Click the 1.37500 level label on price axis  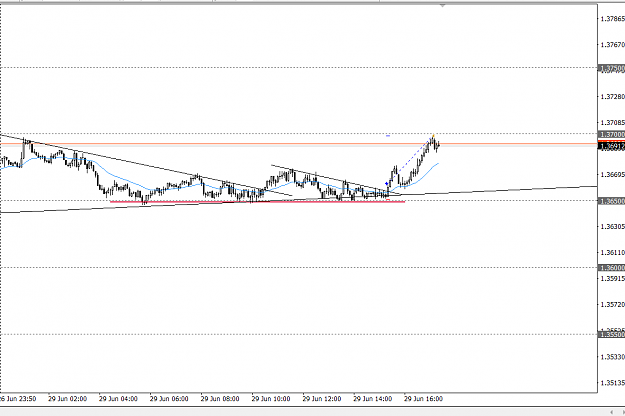[x=611, y=69]
